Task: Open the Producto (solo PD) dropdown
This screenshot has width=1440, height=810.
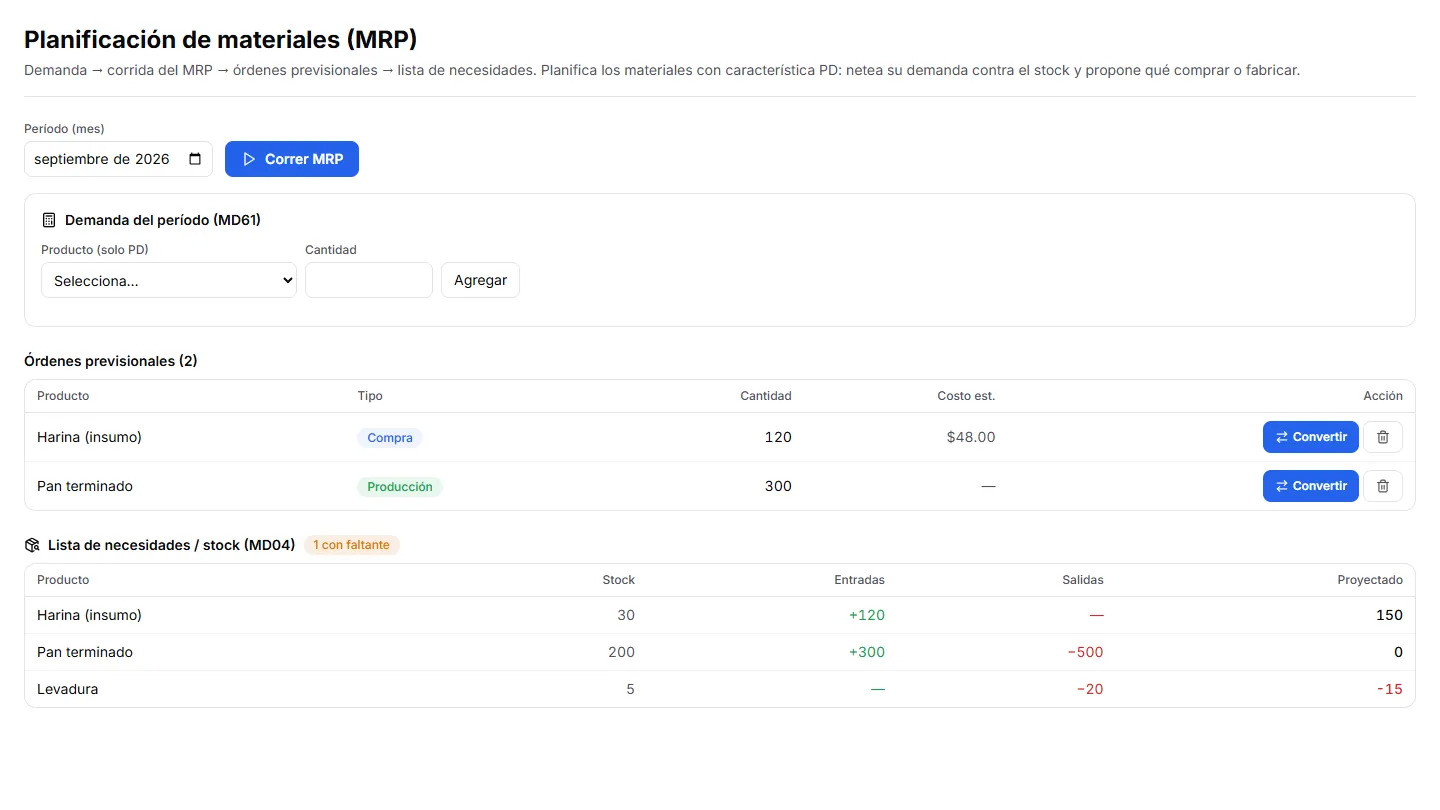Action: (169, 280)
